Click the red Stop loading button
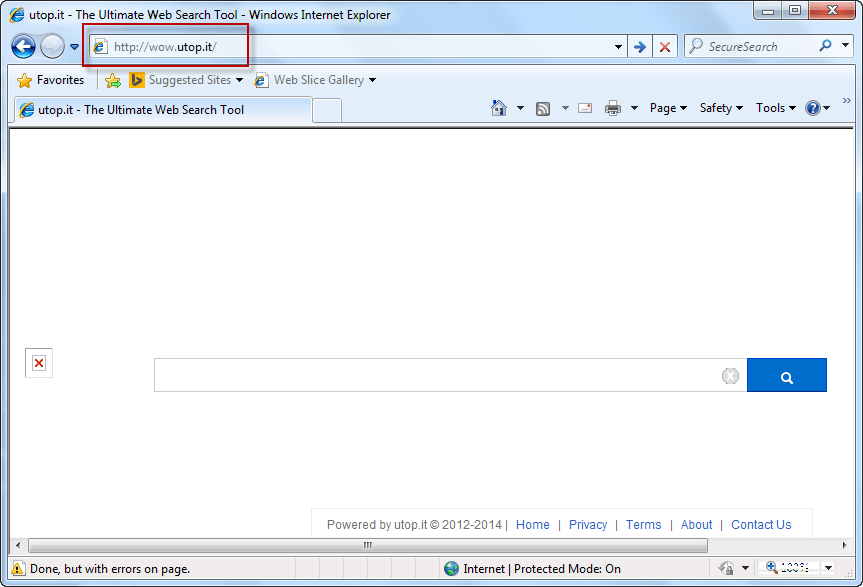 tap(665, 47)
